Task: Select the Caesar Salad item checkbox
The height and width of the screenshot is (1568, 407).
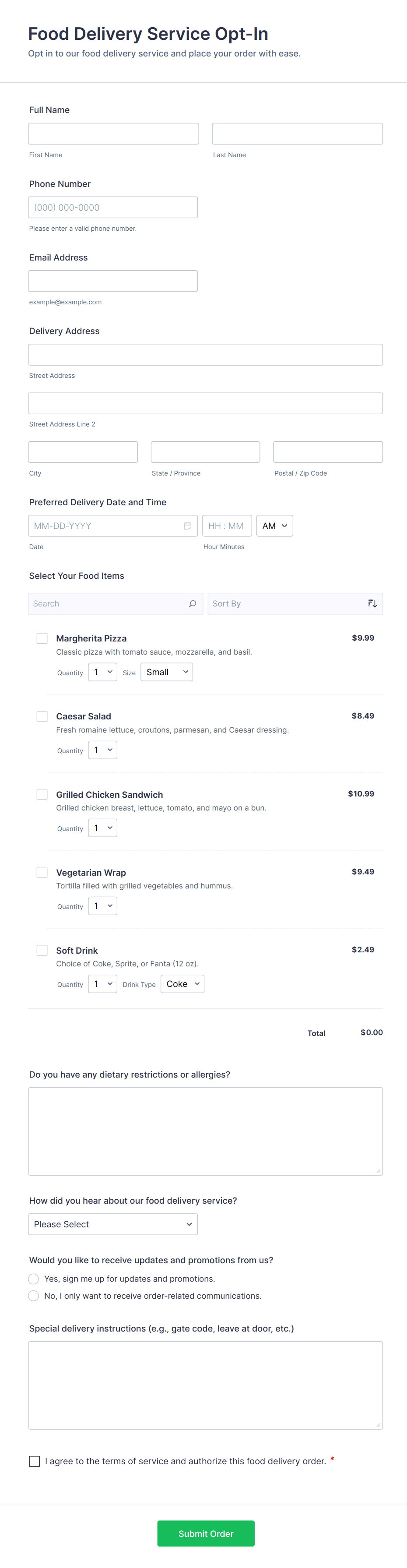Action: coord(42,716)
